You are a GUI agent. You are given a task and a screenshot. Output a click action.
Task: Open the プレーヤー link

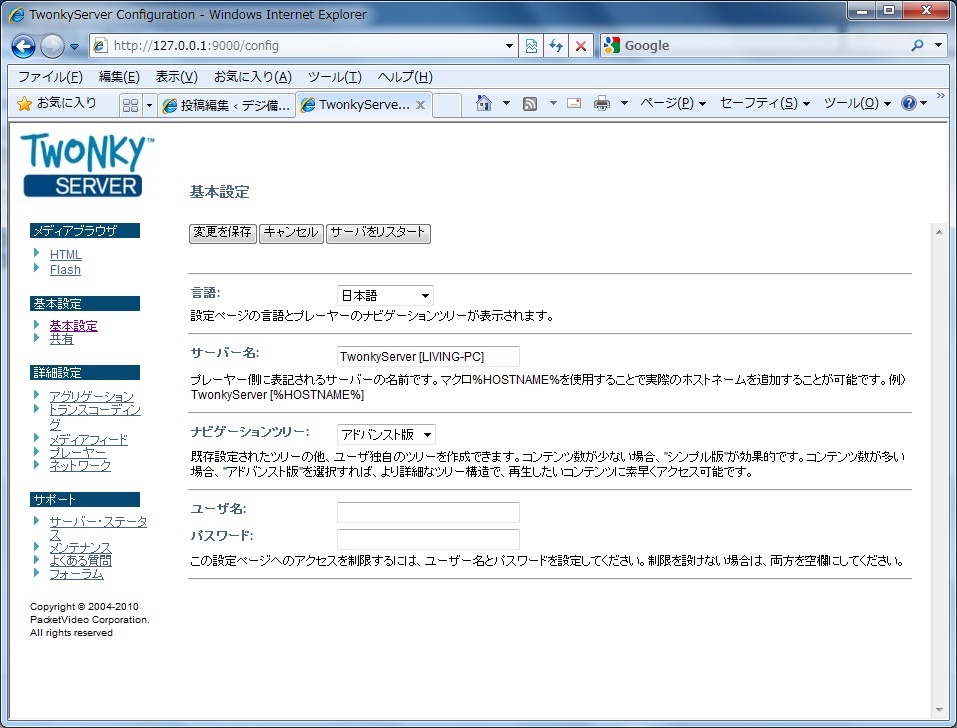tap(78, 453)
